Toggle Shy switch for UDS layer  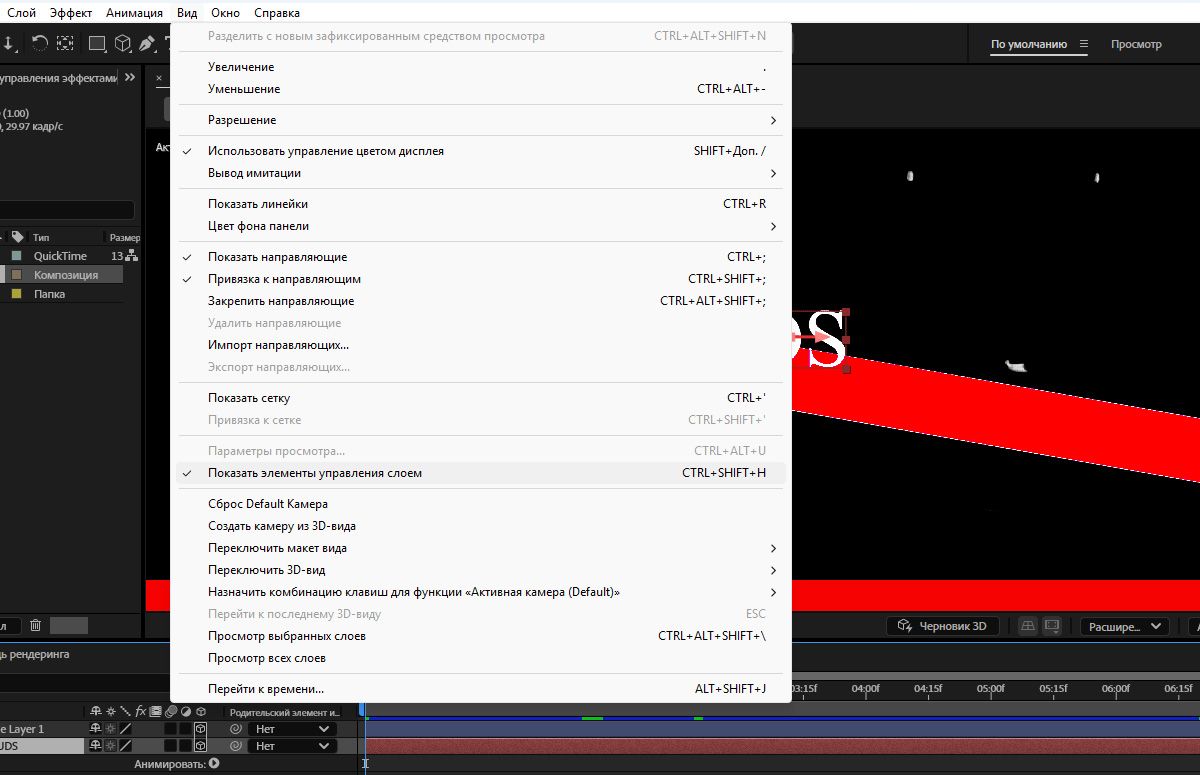click(96, 746)
